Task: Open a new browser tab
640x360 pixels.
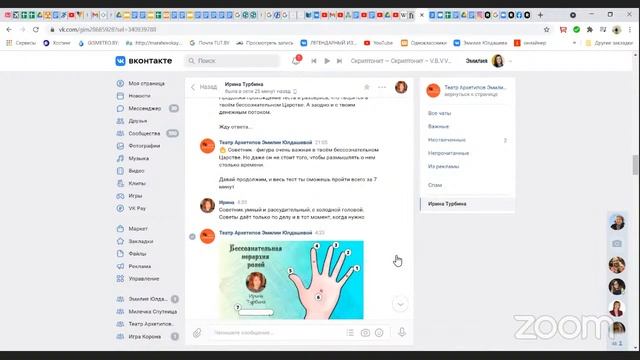Action: click(x=540, y=15)
